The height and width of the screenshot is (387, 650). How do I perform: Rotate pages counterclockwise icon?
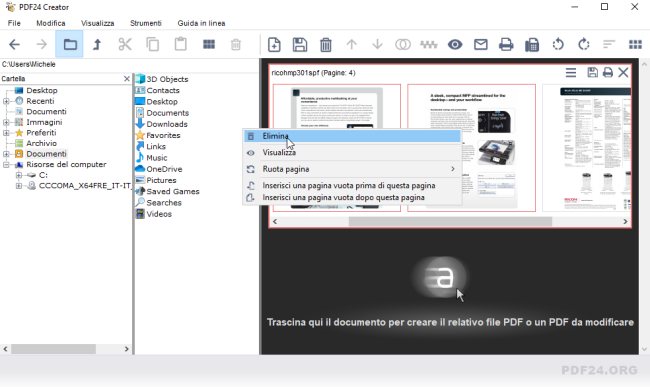point(558,44)
